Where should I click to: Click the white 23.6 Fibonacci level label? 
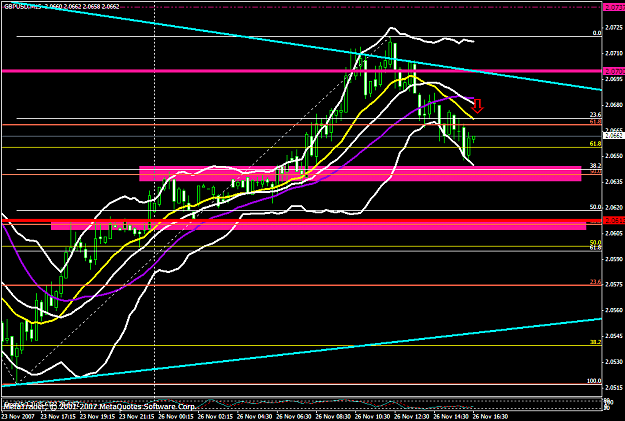(x=596, y=115)
